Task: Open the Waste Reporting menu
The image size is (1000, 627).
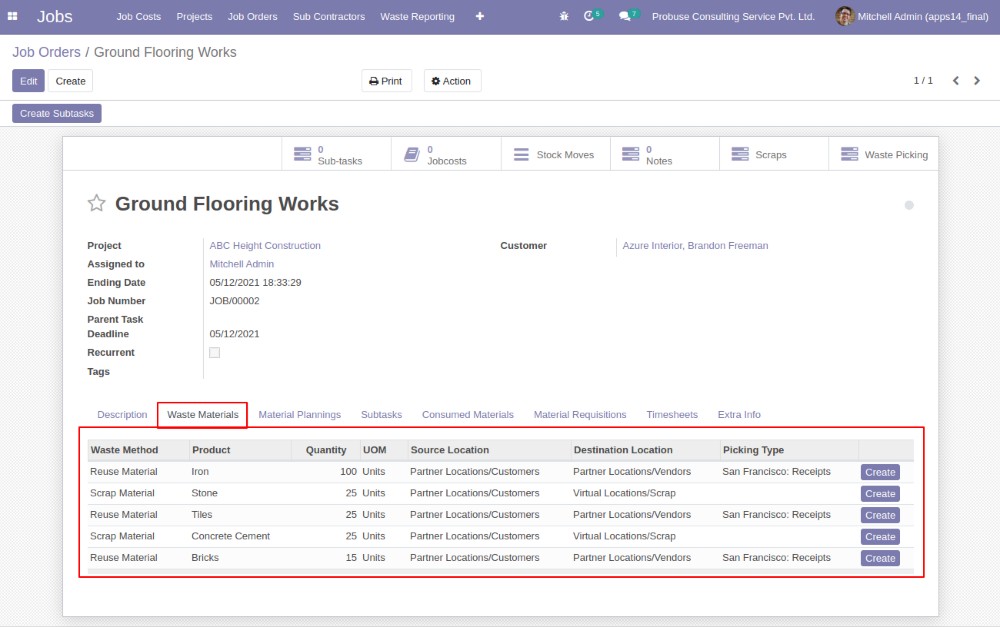Action: pyautogui.click(x=417, y=16)
